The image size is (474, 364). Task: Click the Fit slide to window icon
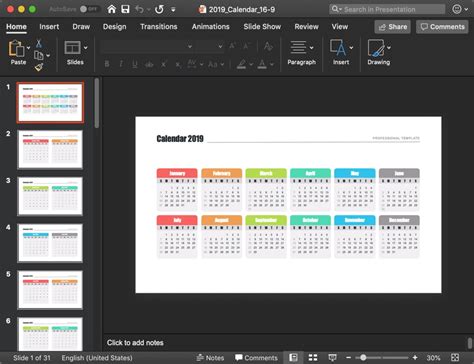click(x=455, y=358)
